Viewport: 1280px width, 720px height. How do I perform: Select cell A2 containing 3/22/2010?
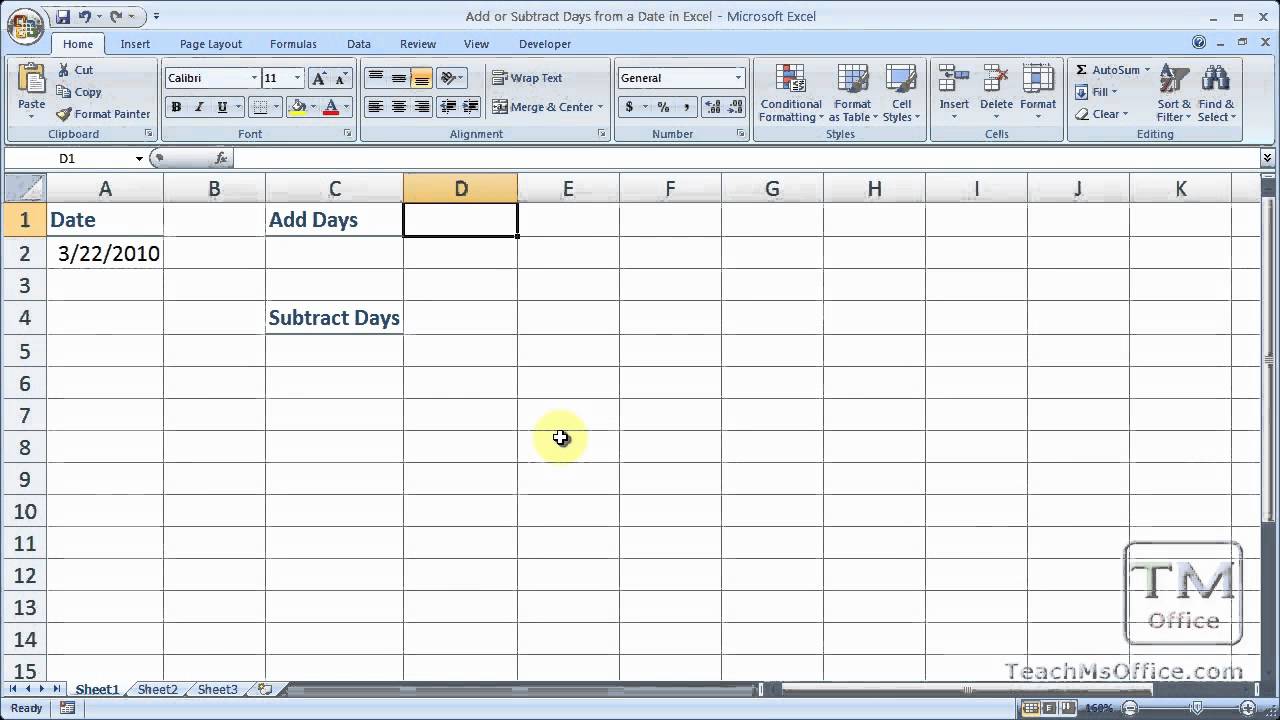[105, 253]
